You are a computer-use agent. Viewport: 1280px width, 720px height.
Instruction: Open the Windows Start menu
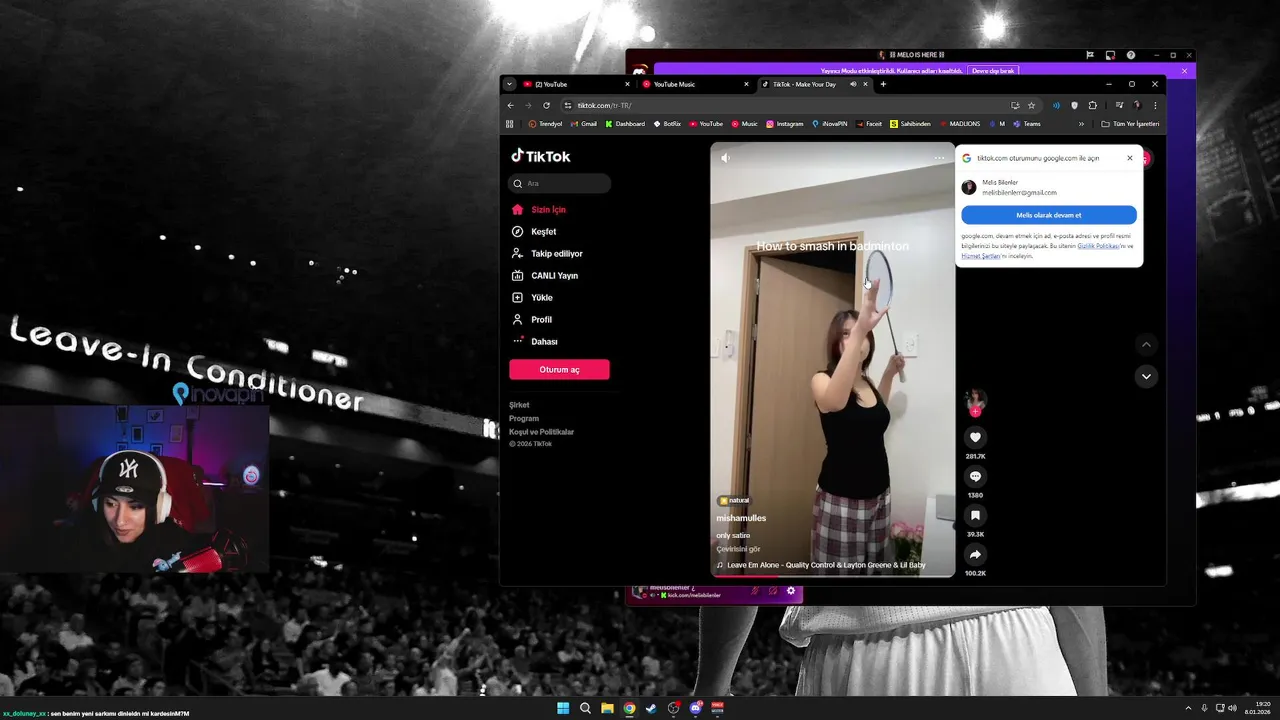[563, 708]
